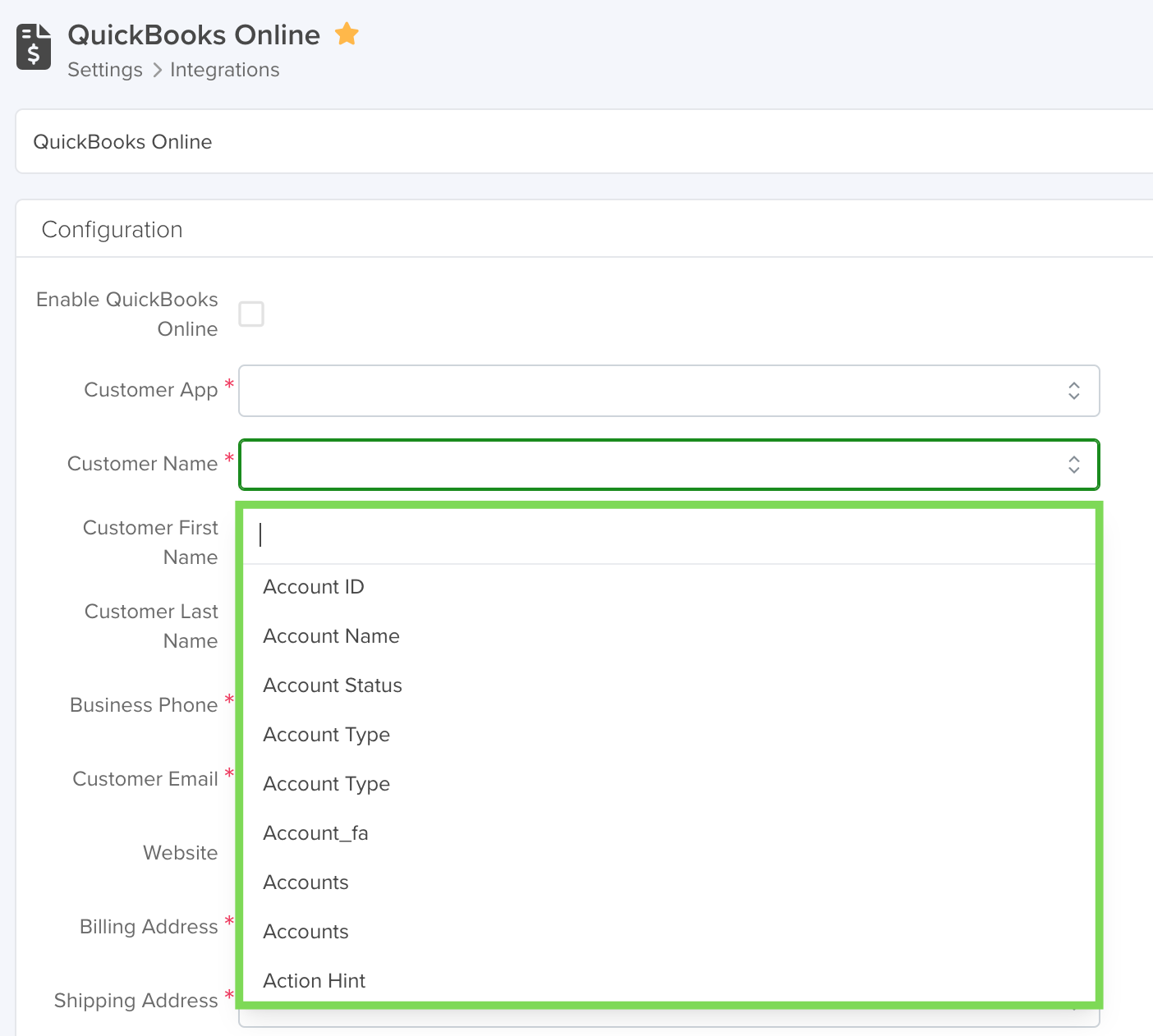The image size is (1153, 1036).
Task: Open the Customer App dropdown
Action: pos(668,391)
